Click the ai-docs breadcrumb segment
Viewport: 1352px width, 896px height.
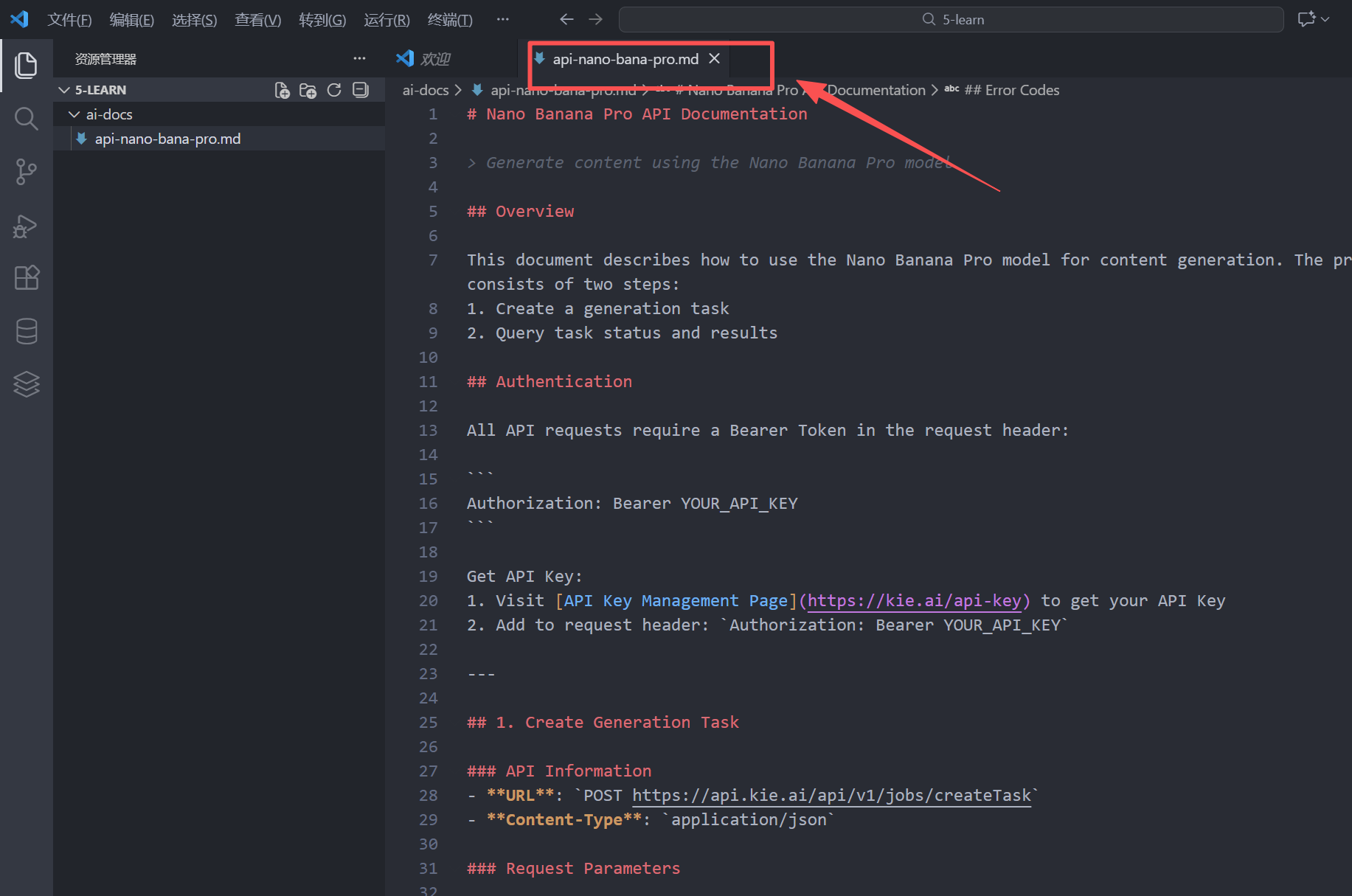click(x=426, y=90)
